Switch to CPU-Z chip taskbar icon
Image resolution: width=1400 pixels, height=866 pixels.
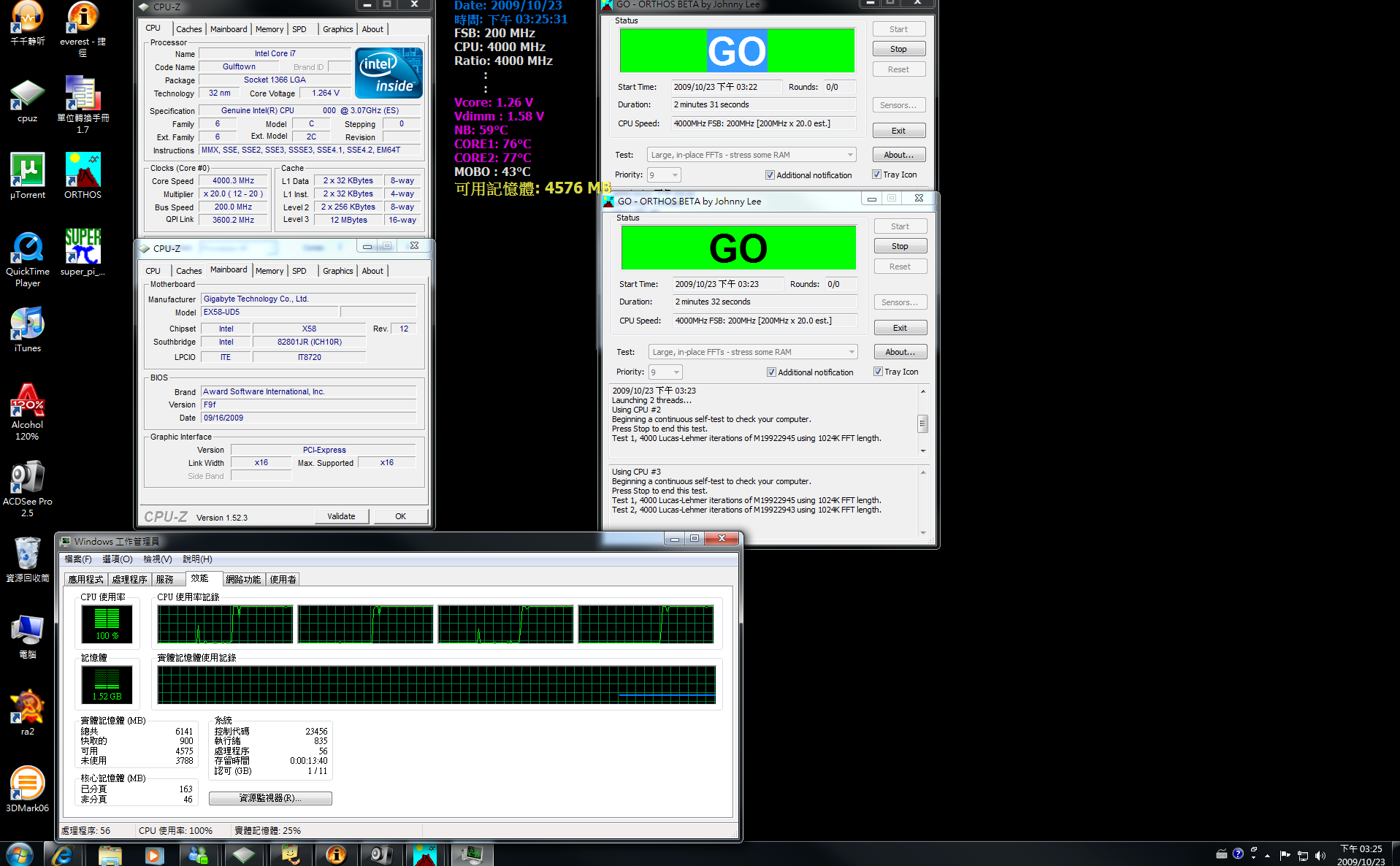click(244, 854)
